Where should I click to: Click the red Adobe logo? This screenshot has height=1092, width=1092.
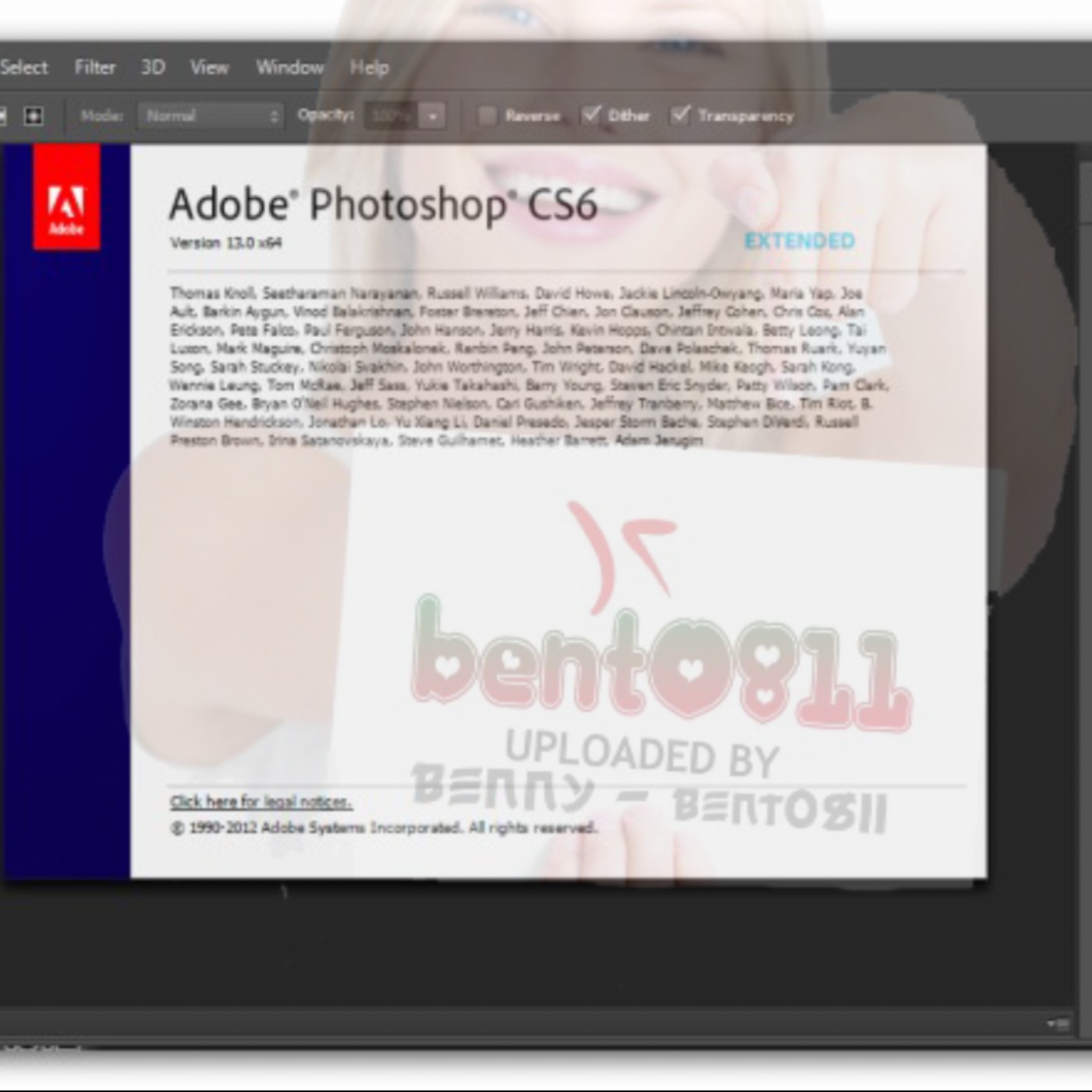click(x=66, y=197)
